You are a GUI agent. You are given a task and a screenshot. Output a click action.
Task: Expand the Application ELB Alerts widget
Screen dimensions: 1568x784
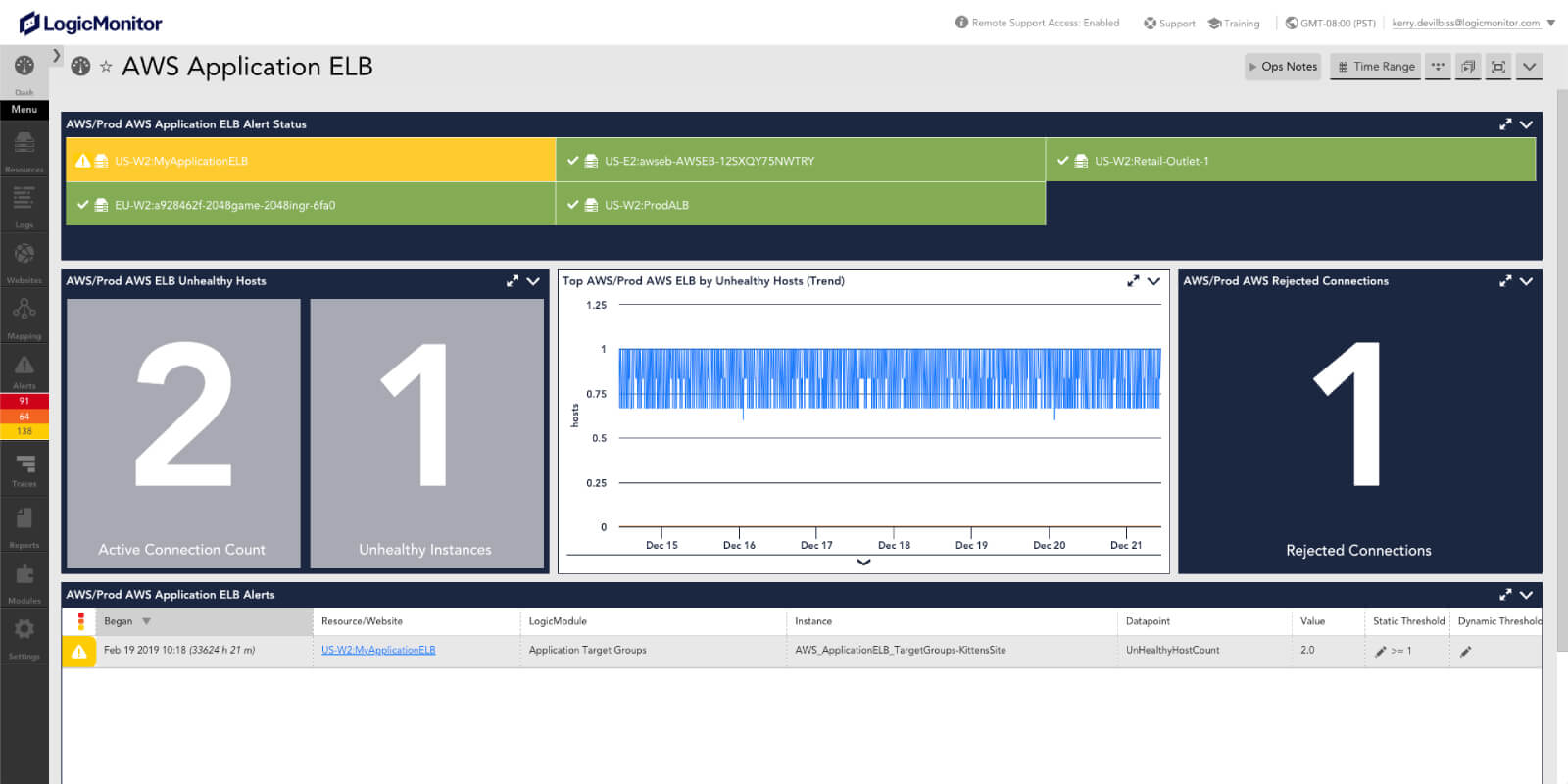(x=1505, y=595)
